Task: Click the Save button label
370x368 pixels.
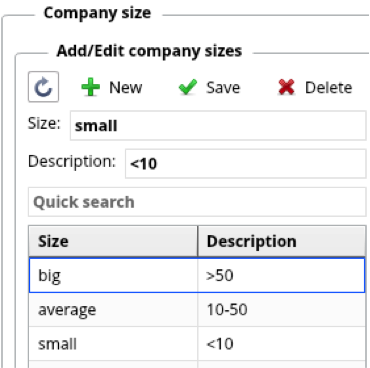Action: (x=223, y=88)
